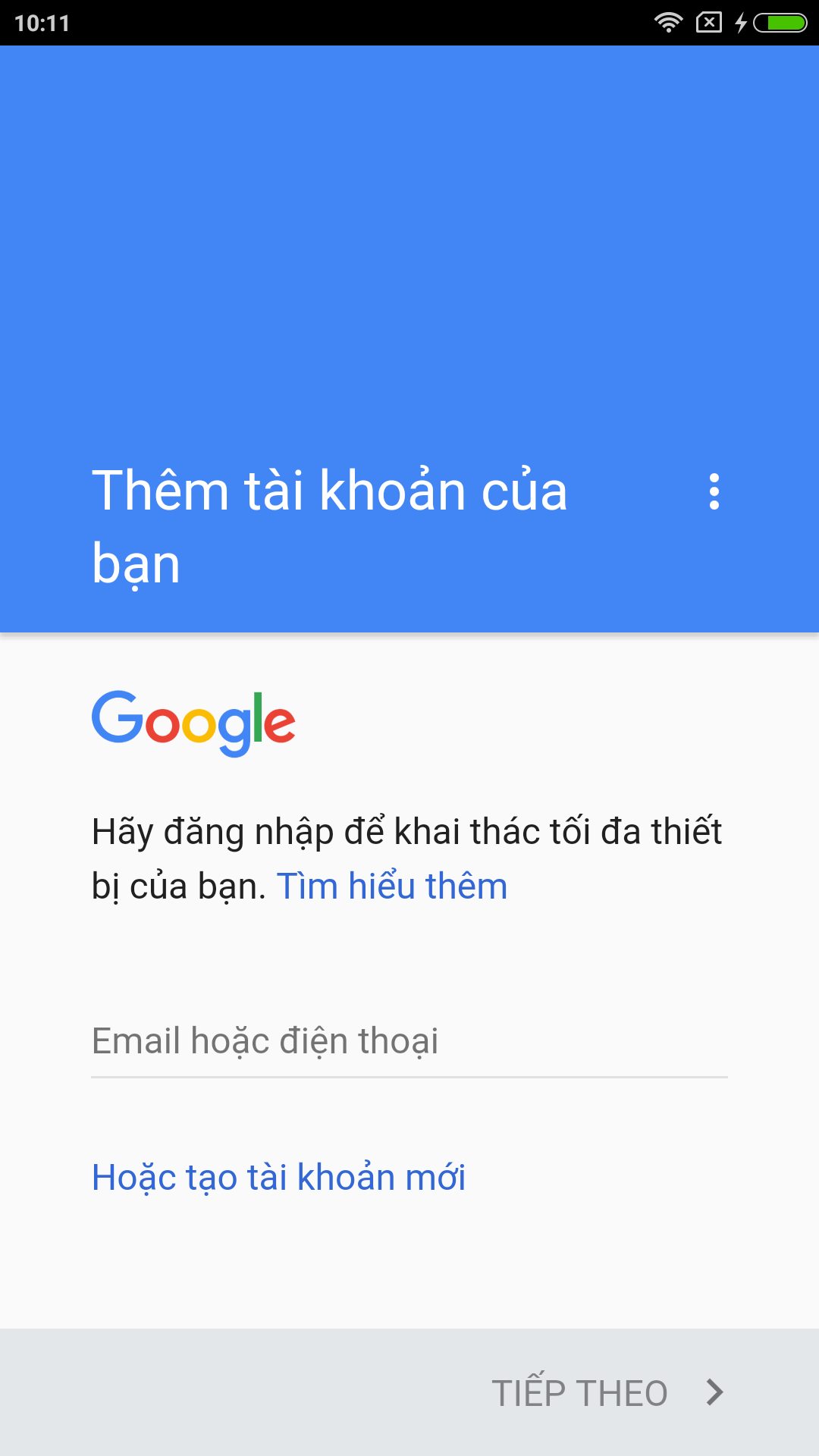Screen dimensions: 819x1456
Task: Tap the 10:11 clock in status bar
Action: point(42,23)
